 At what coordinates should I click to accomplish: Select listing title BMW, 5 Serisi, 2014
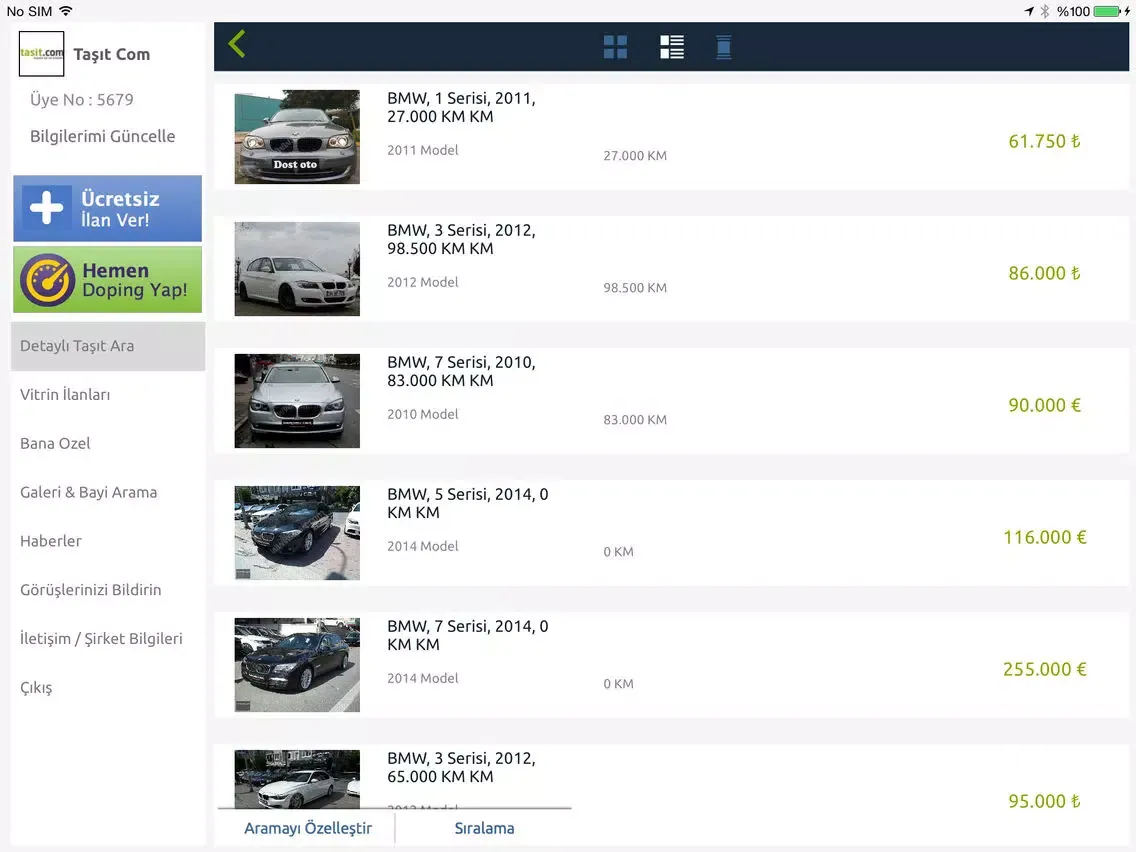coord(468,503)
